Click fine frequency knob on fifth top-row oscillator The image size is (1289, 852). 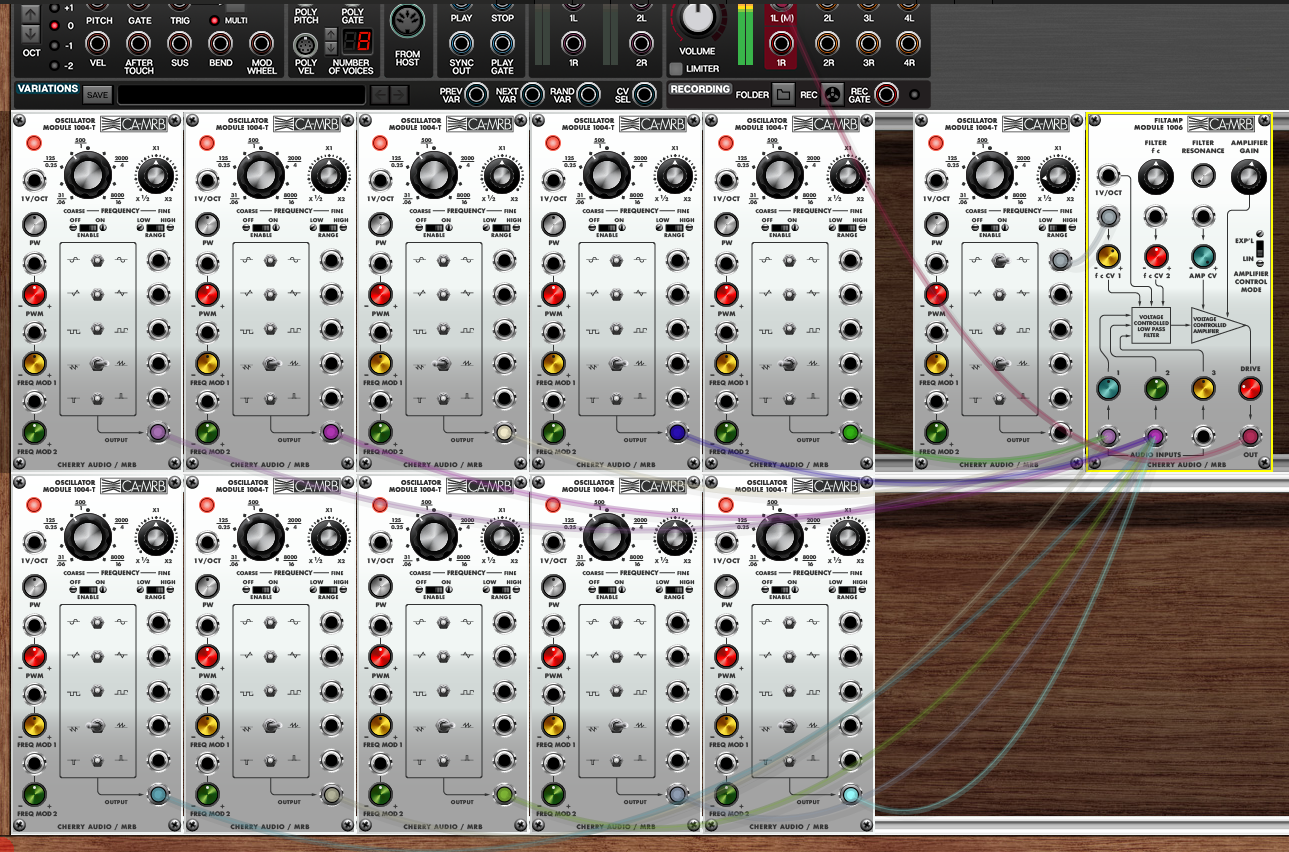click(x=847, y=178)
